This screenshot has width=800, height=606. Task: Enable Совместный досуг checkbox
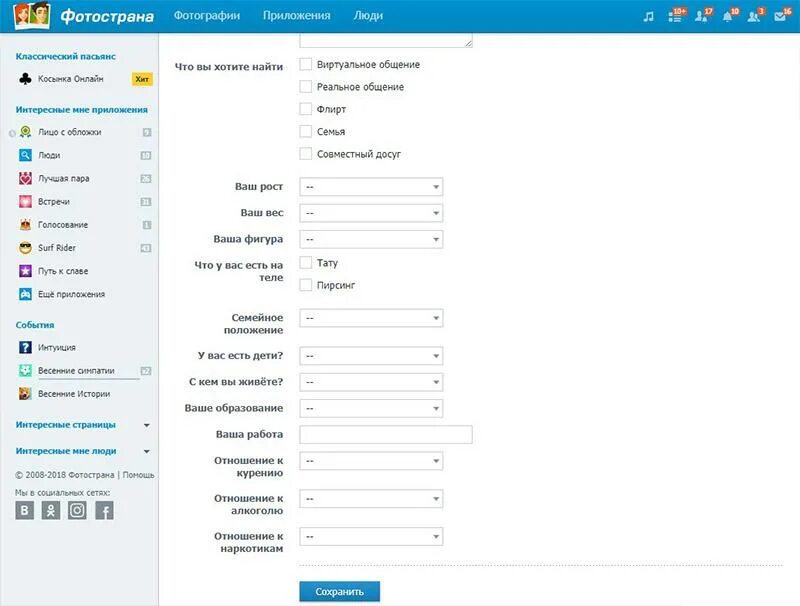pos(306,154)
